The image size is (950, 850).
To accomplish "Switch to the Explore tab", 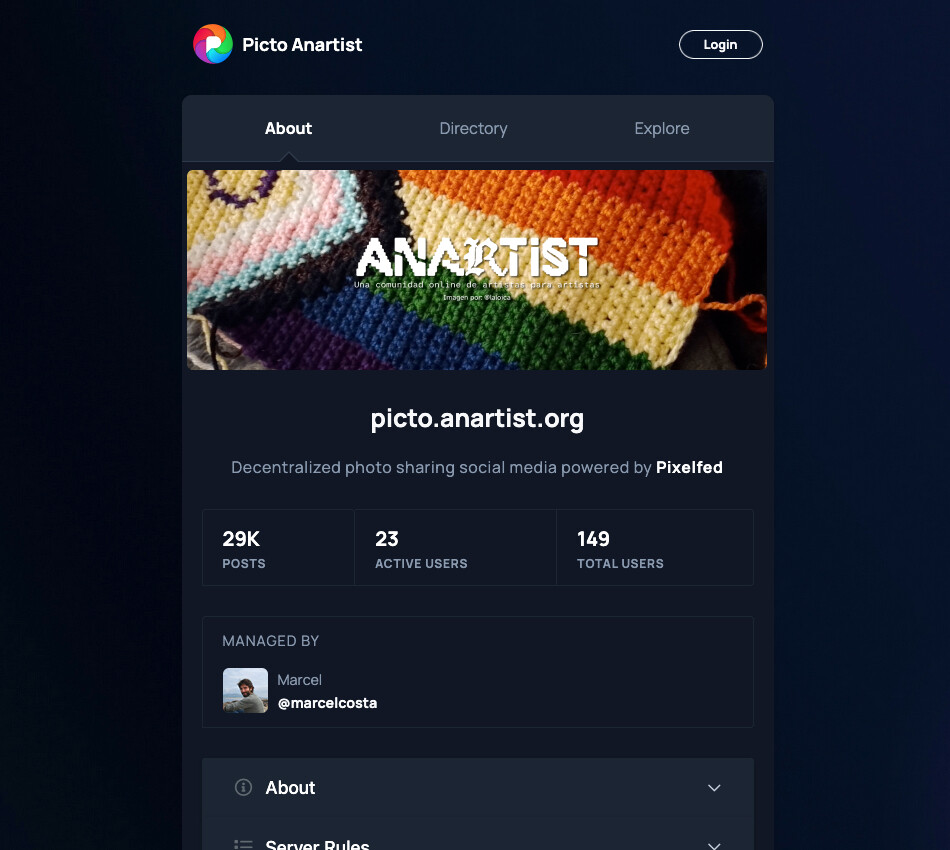I will [x=662, y=128].
